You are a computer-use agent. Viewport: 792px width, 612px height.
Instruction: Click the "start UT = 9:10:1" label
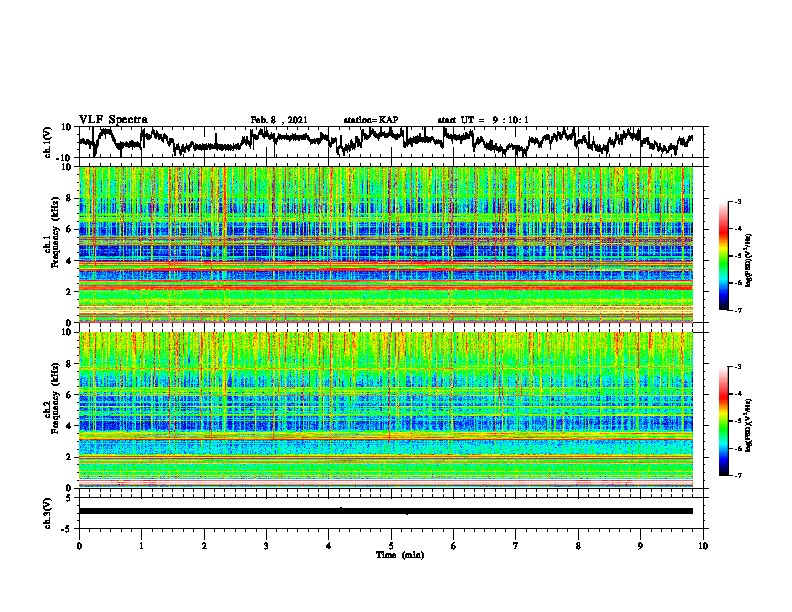click(483, 120)
